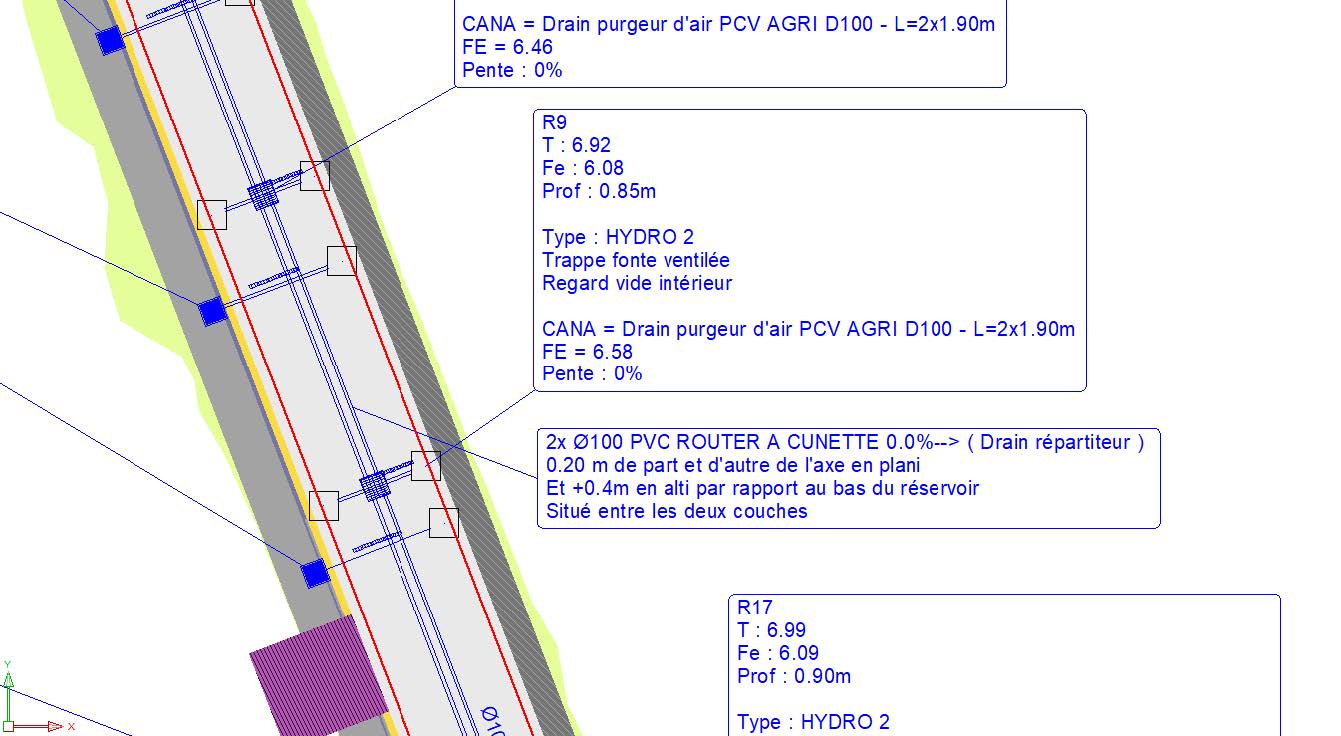This screenshot has height=736, width=1341.
Task: Pick the lower blue grid-hatched manhole symbol
Action: tap(374, 486)
